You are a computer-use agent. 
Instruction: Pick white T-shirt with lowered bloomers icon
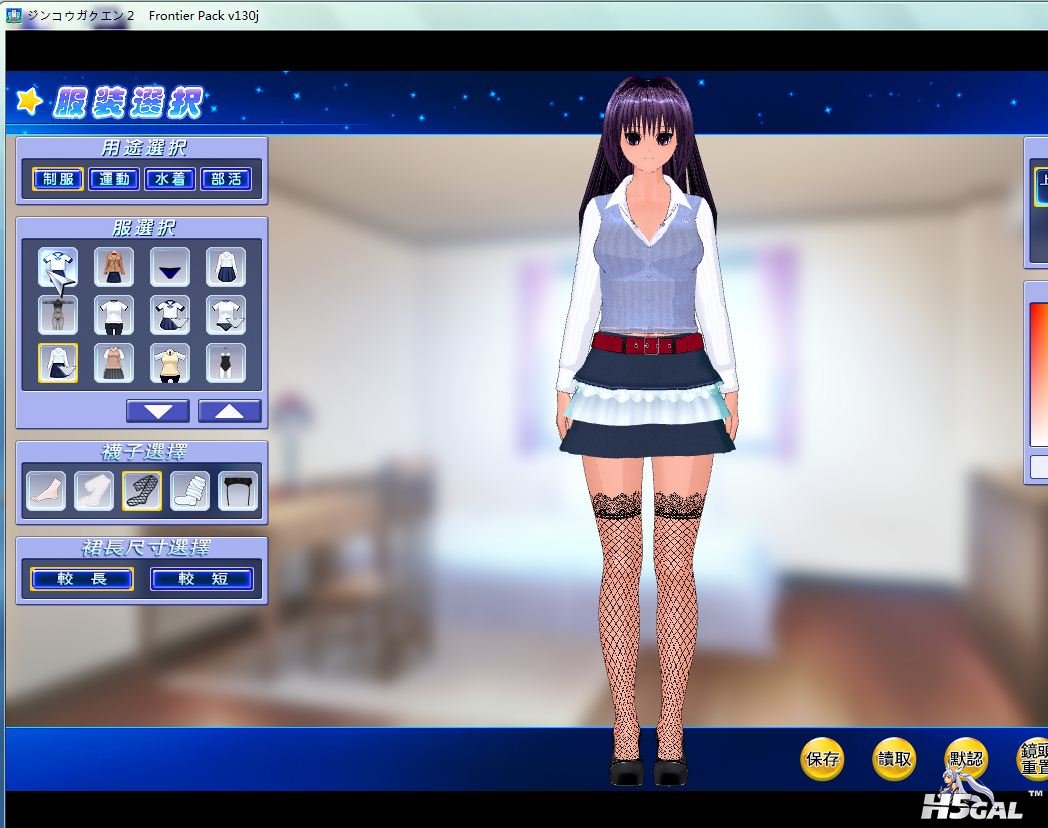226,315
